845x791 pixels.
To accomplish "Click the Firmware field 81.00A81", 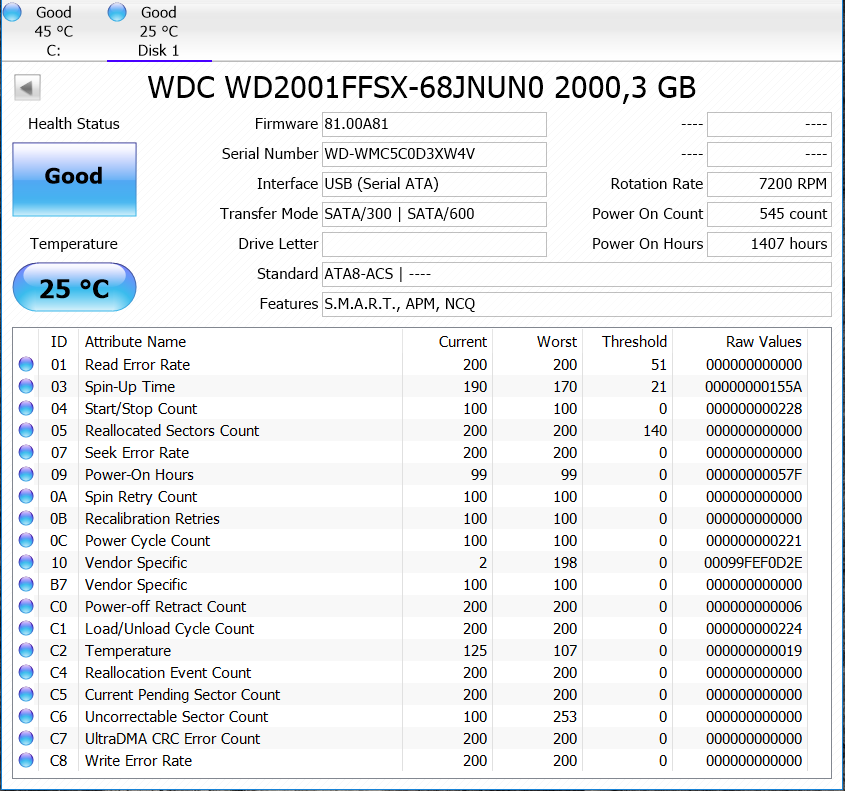I will click(x=434, y=124).
